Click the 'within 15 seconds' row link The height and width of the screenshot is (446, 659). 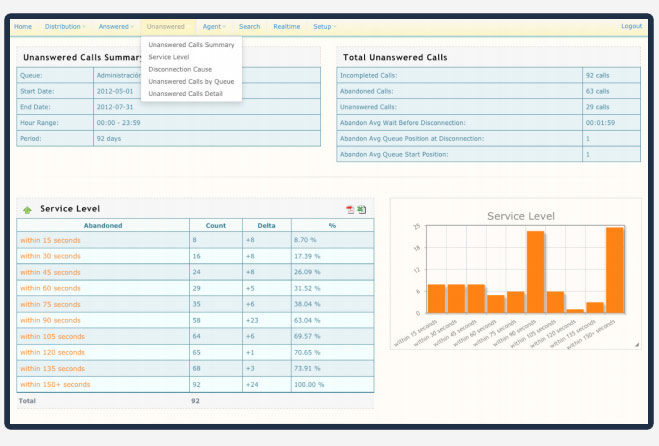click(50, 240)
